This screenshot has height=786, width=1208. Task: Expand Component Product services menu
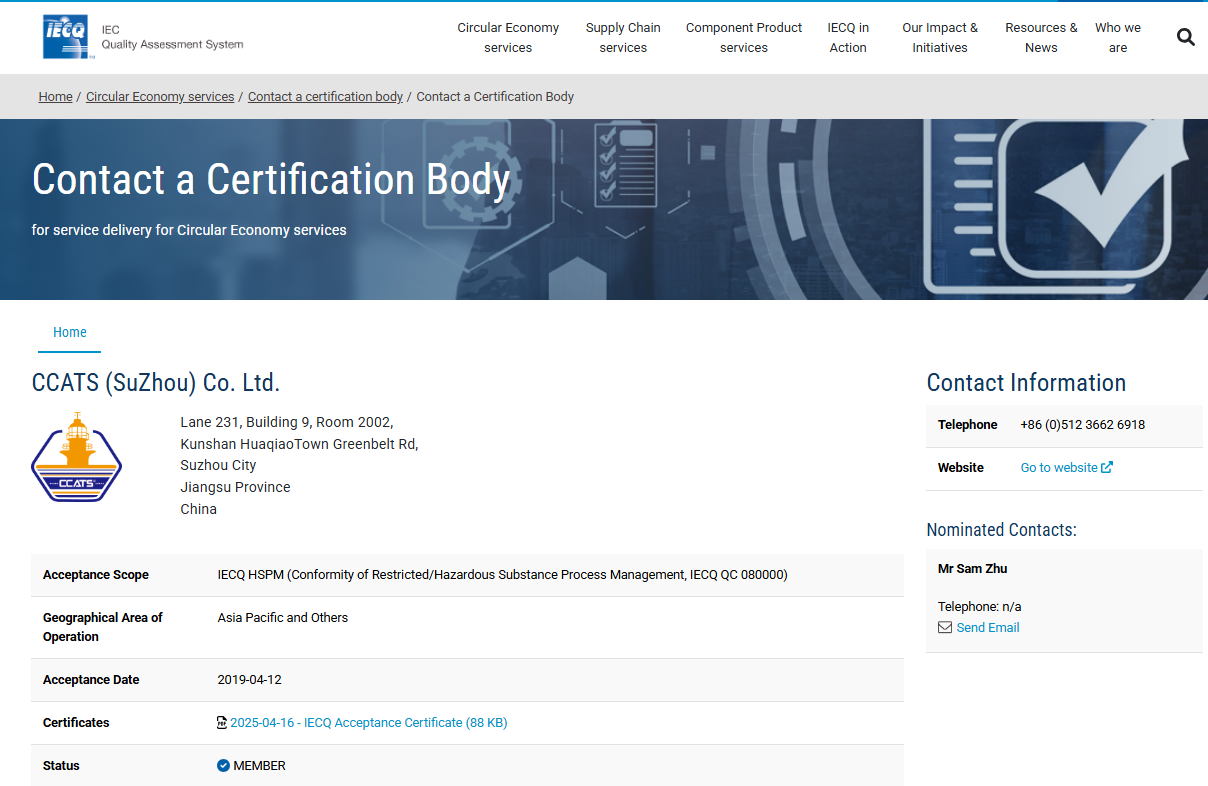(x=743, y=37)
